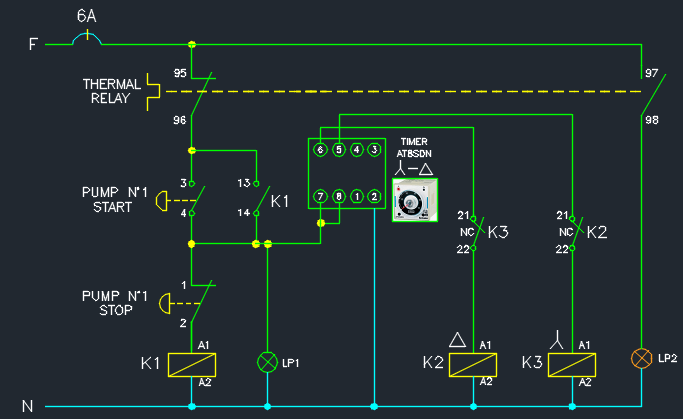Select the delta triangle symbol above K2
This screenshot has height=419, width=683.
[458, 340]
